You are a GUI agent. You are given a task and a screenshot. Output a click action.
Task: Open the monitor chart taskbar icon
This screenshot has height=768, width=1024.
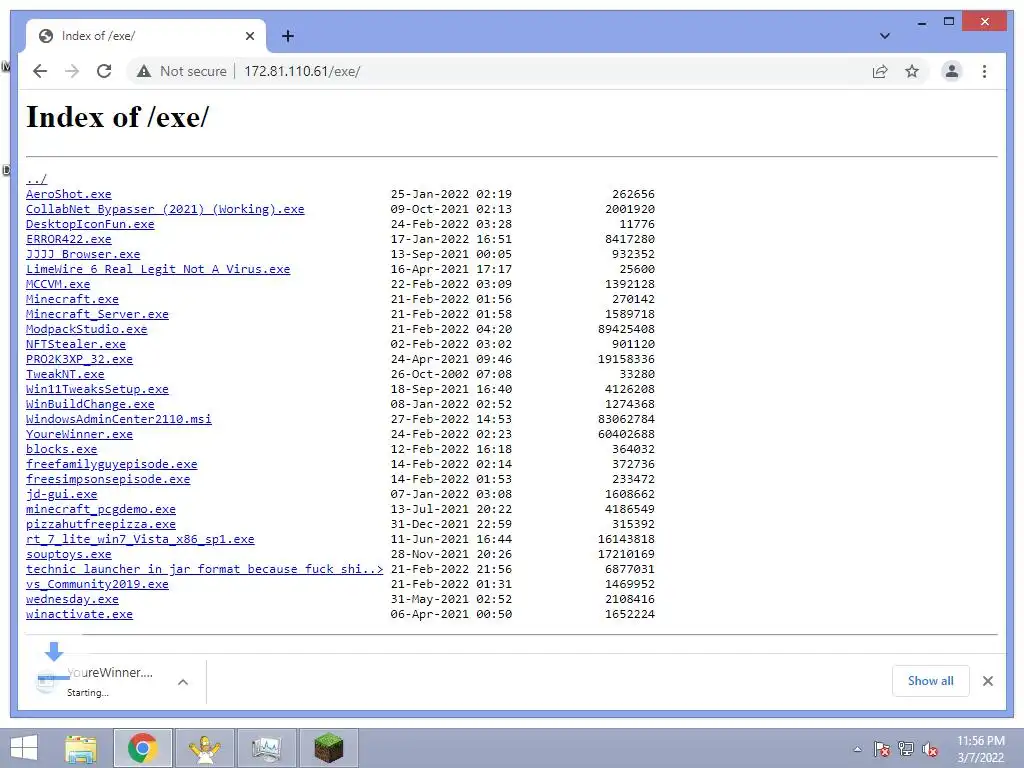coord(266,748)
